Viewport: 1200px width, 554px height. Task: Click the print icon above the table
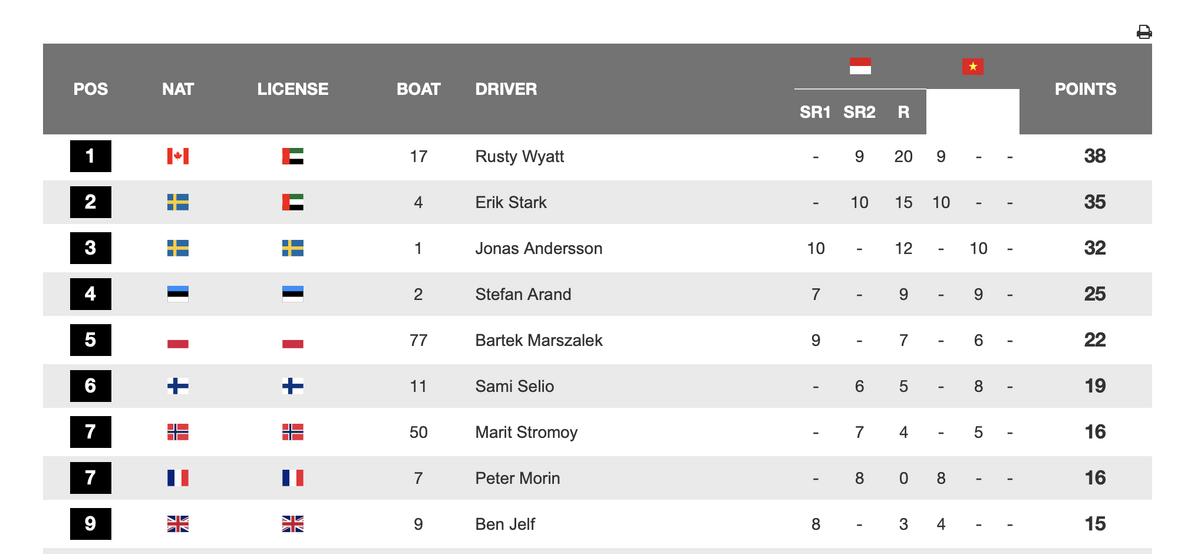tap(1144, 32)
